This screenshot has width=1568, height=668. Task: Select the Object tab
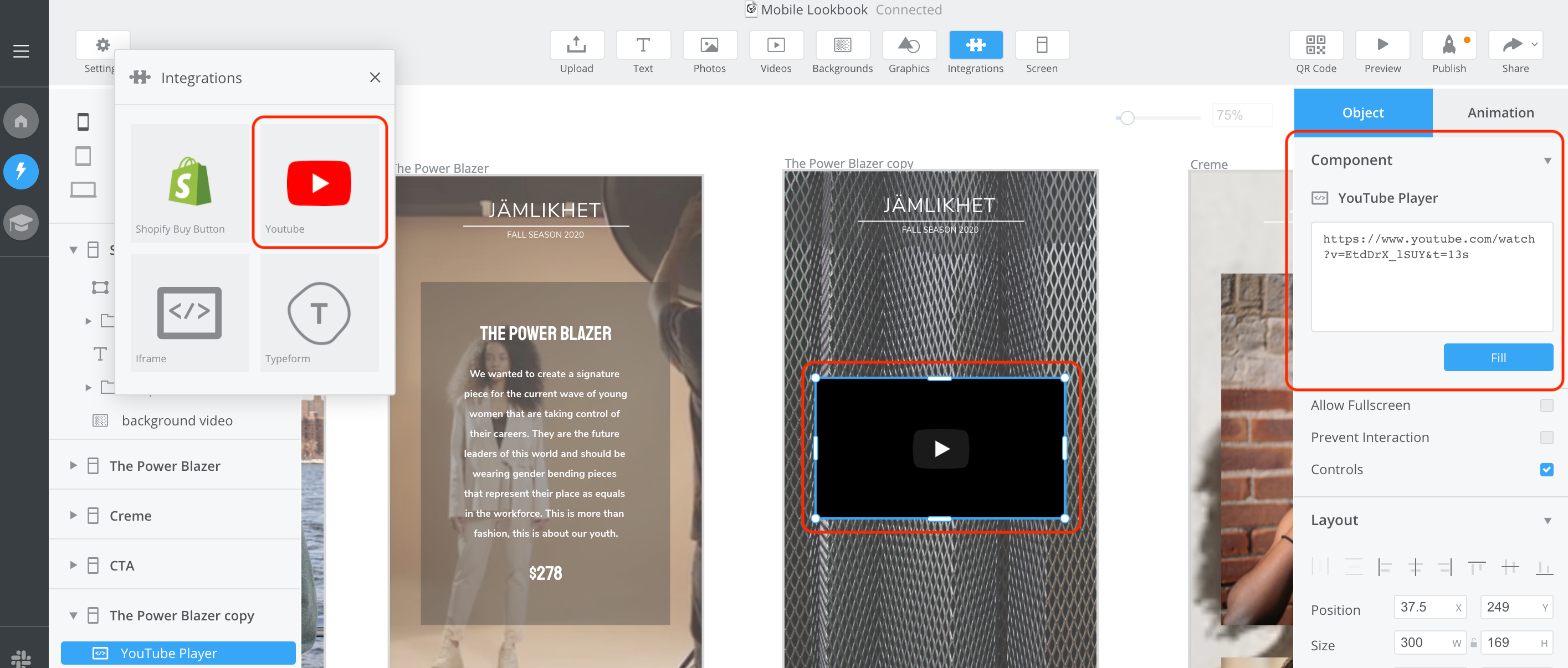[1362, 112]
